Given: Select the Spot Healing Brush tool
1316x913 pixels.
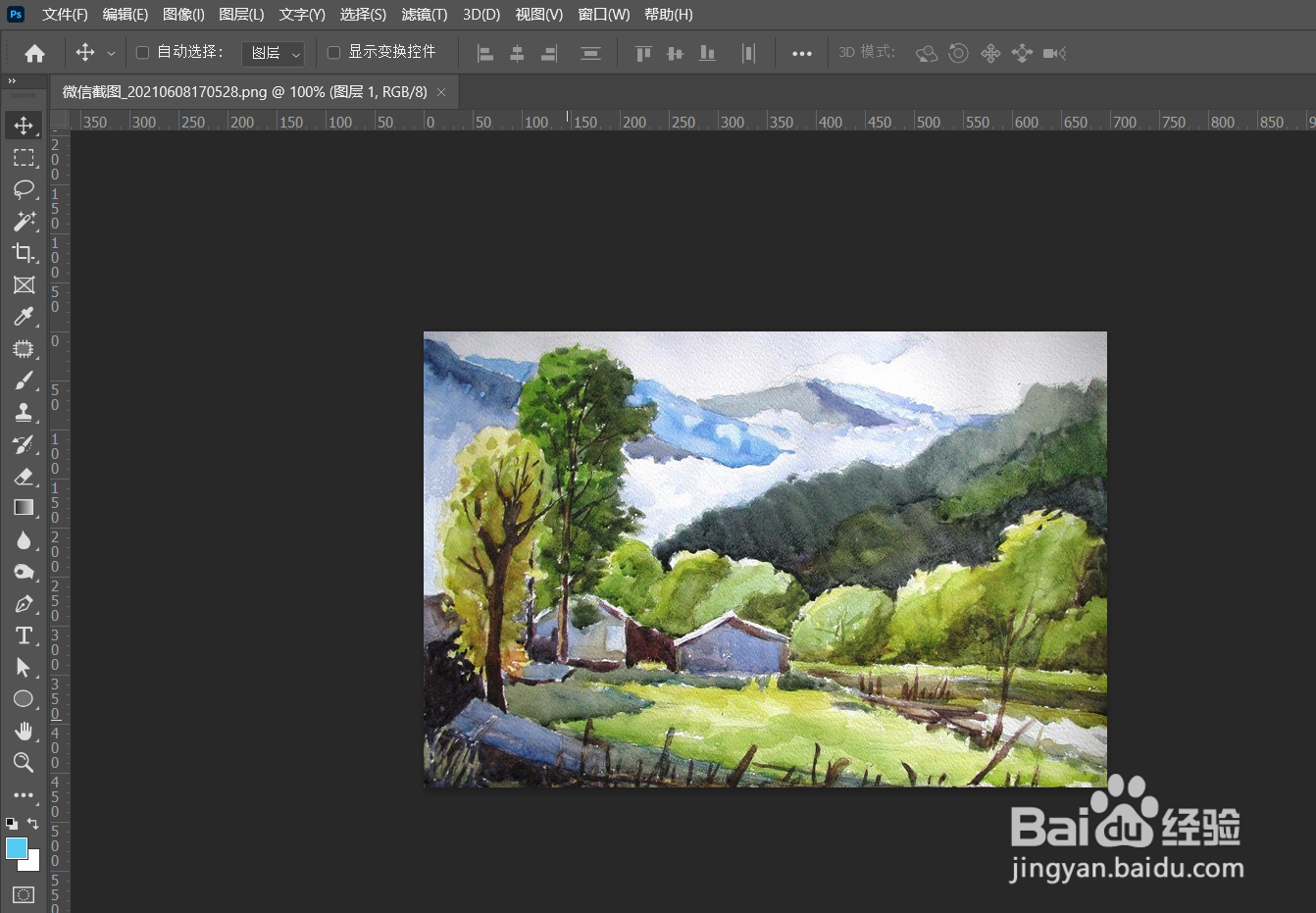Looking at the screenshot, I should coord(24,348).
